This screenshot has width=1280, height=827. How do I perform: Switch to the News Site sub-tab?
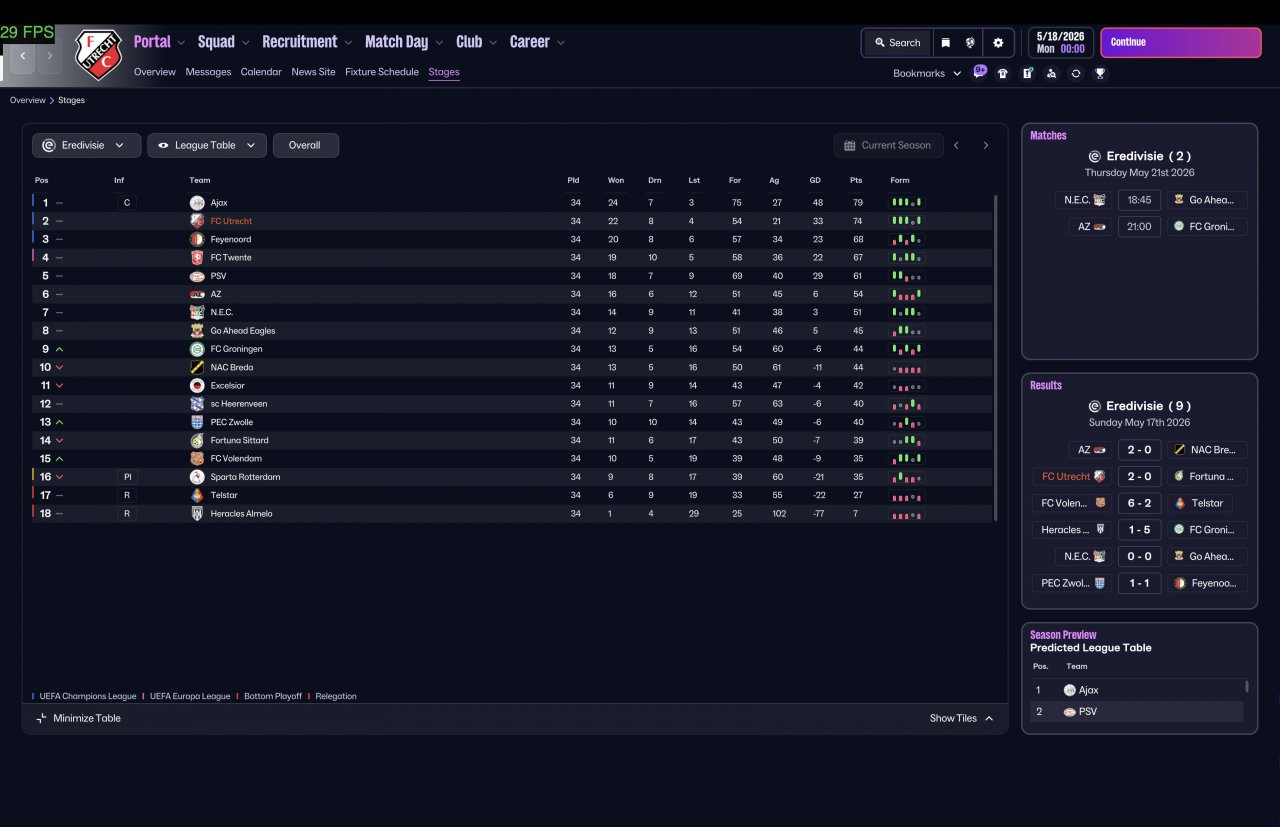313,72
